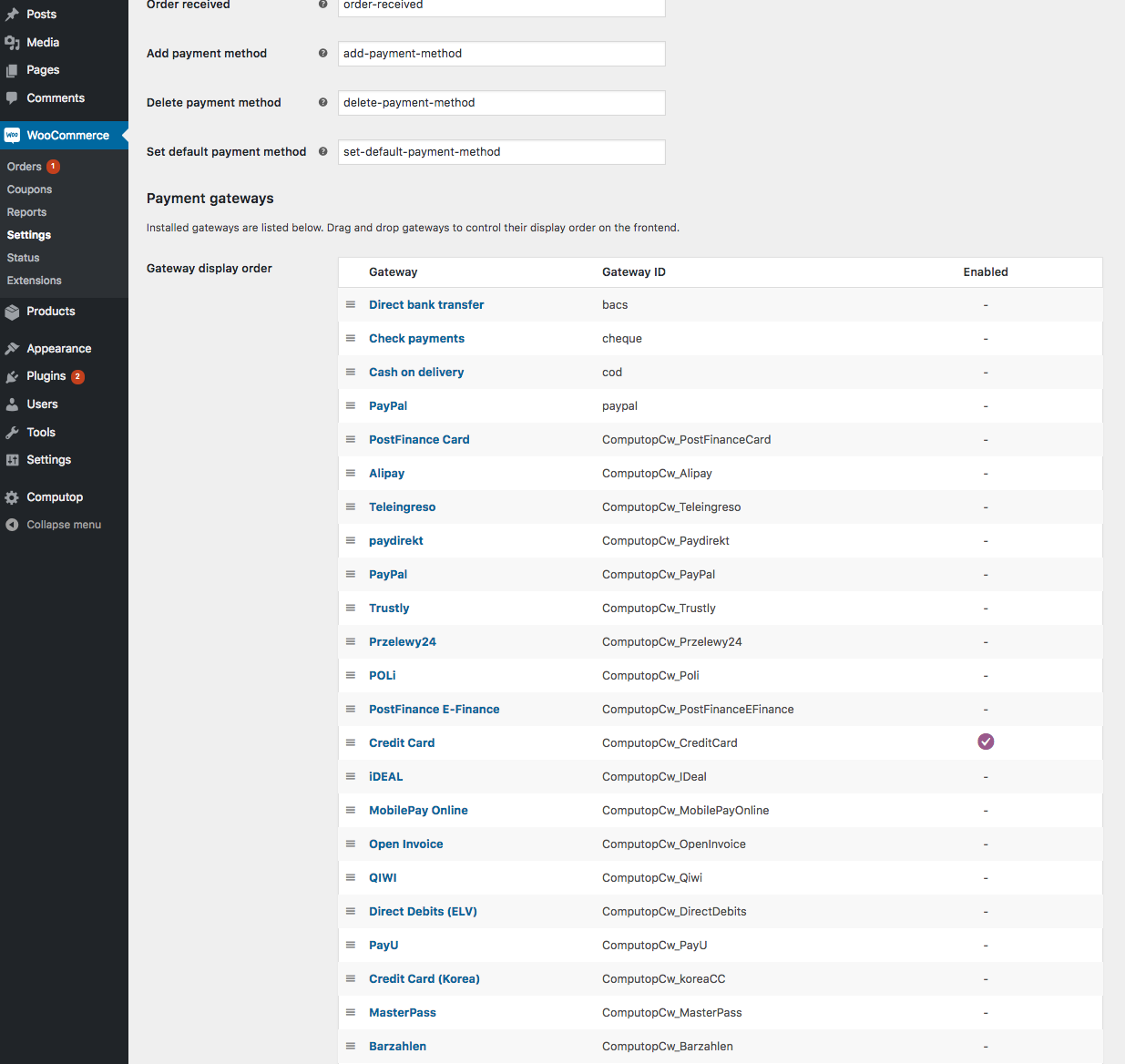
Task: Open the Check payments gateway link
Action: (x=416, y=338)
